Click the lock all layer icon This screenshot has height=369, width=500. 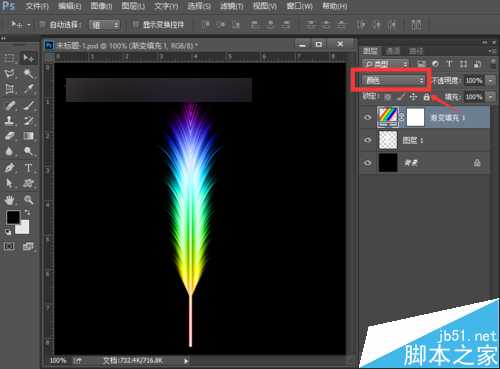[x=426, y=97]
